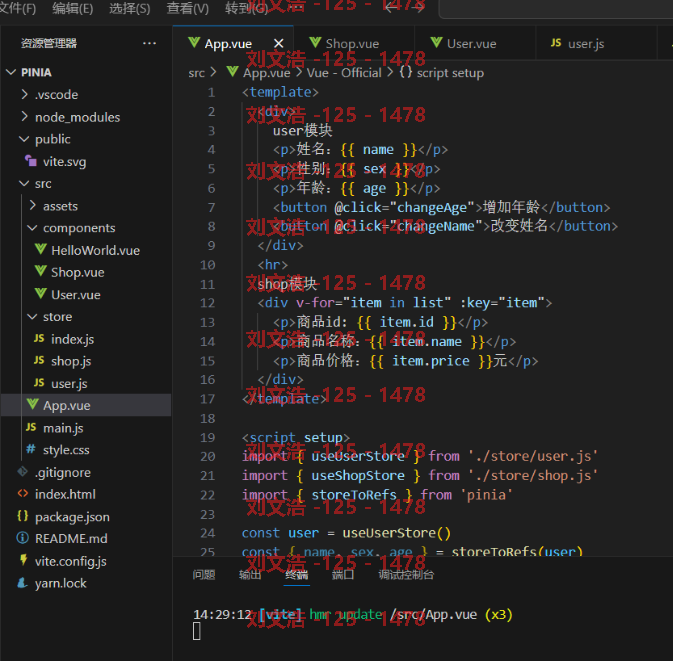This screenshot has height=661, width=673.
Task: Click the terminal cursor input area
Action: [x=197, y=631]
